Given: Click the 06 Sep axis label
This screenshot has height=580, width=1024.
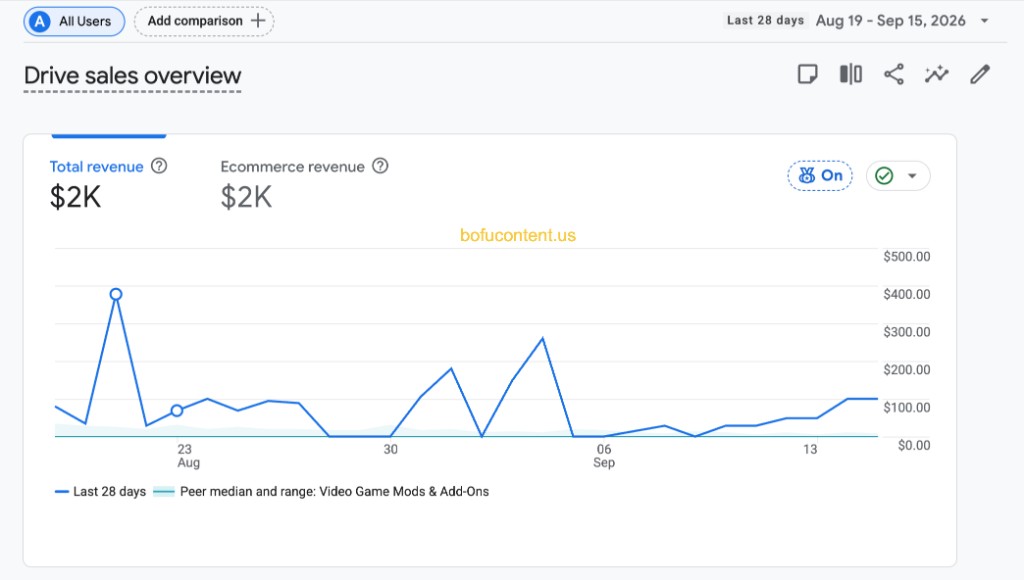Looking at the screenshot, I should click(604, 456).
